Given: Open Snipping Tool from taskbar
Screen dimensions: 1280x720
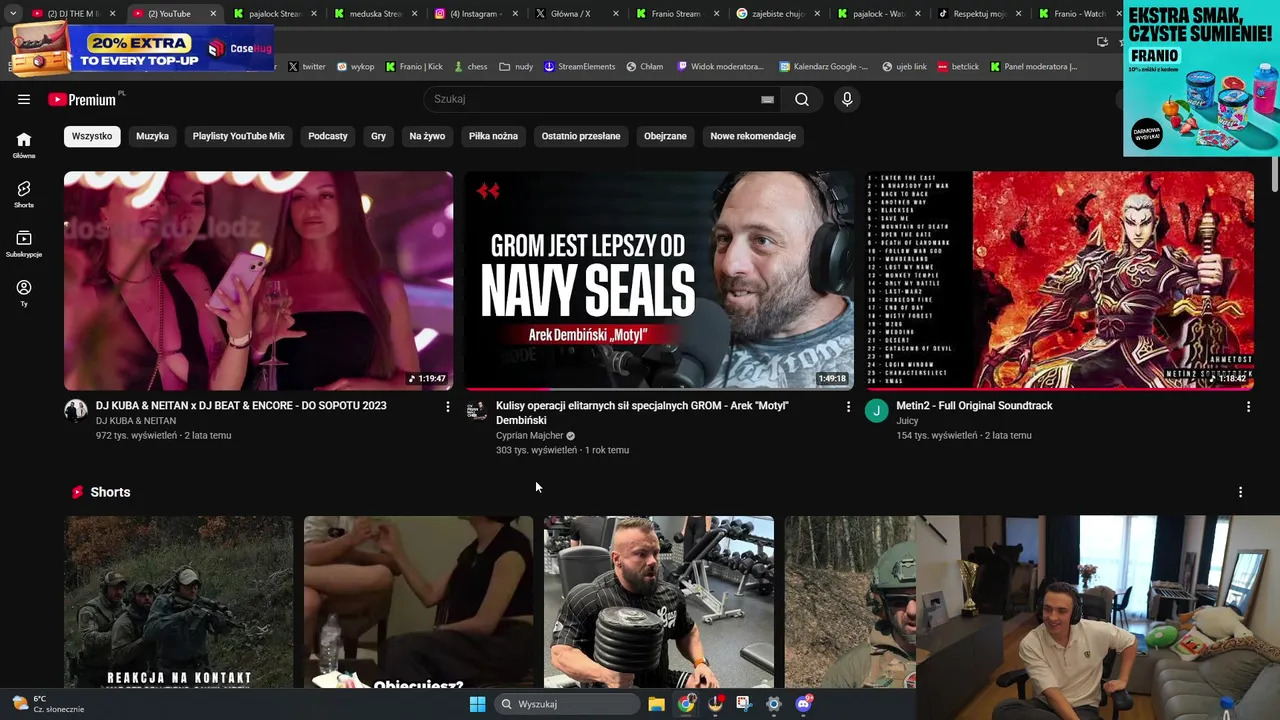Looking at the screenshot, I should 744,704.
